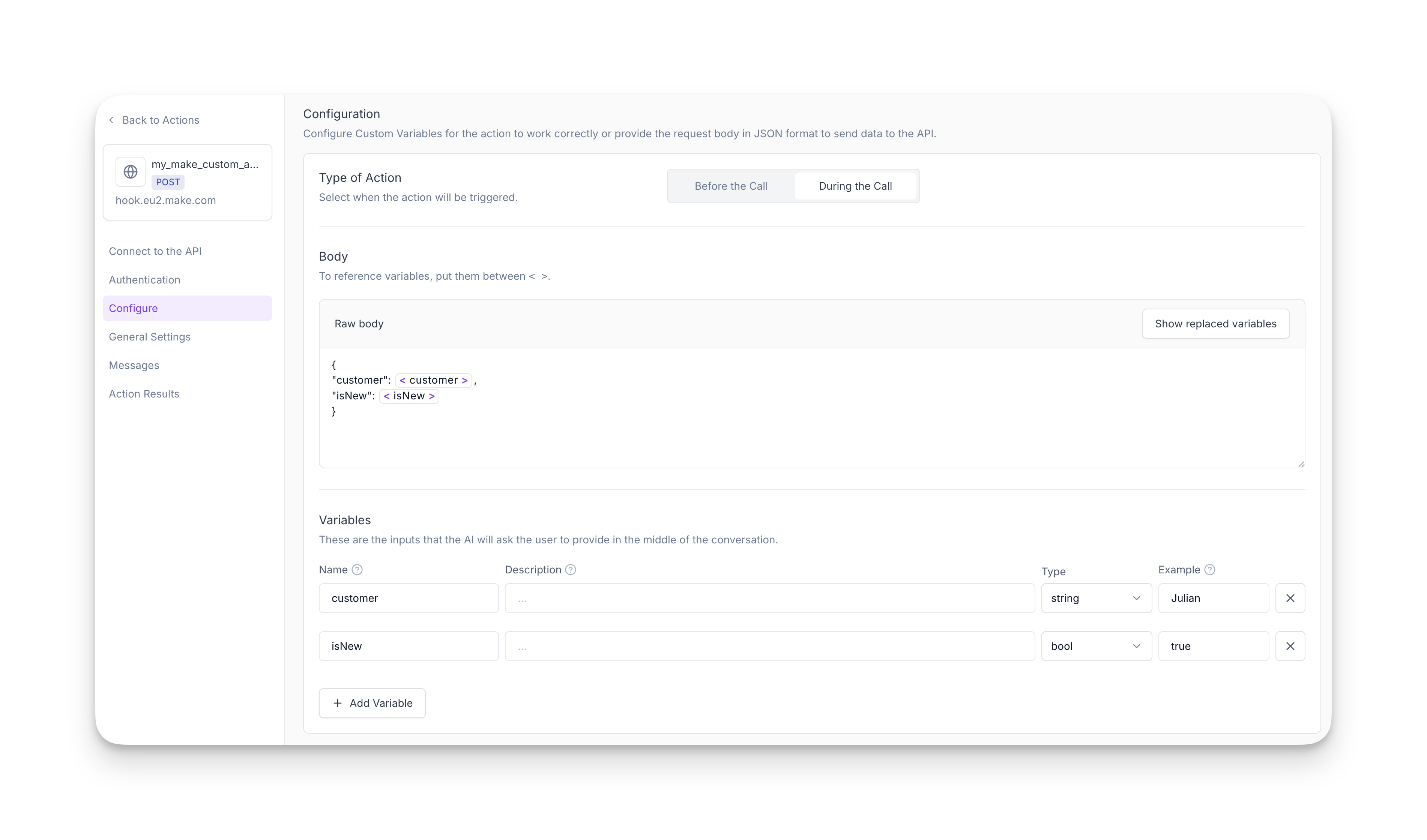This screenshot has height=840, width=1427.
Task: Click the Name help question-mark icon
Action: [x=357, y=570]
